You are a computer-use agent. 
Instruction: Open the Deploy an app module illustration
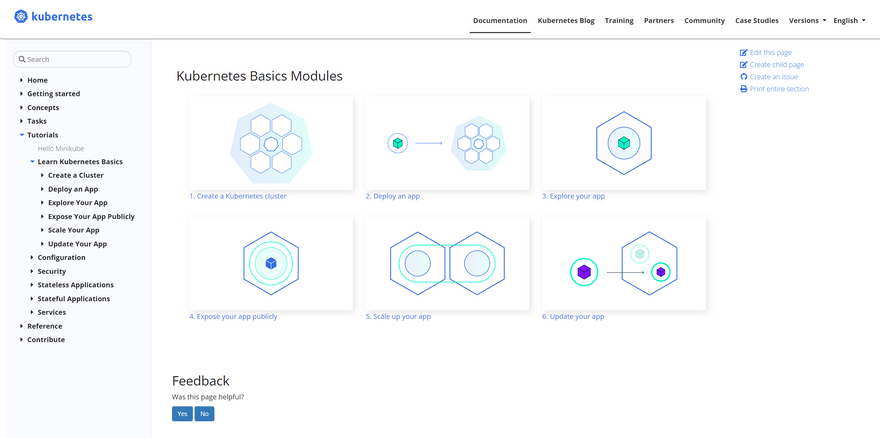[446, 142]
